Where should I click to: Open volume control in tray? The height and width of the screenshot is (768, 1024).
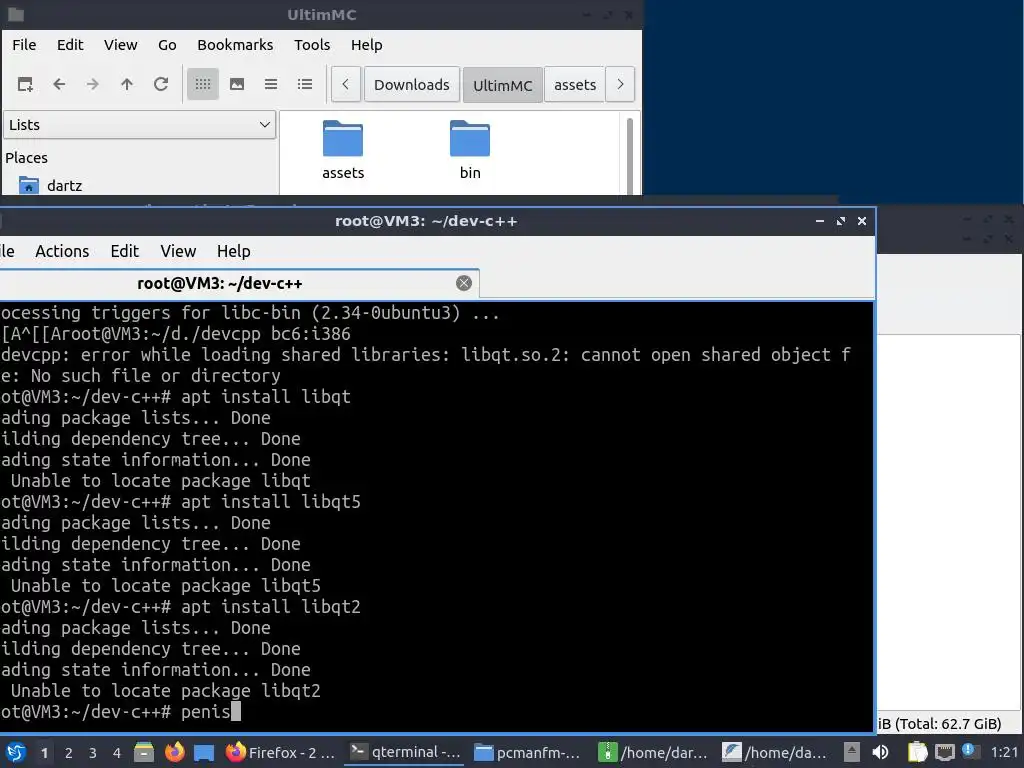tap(880, 752)
